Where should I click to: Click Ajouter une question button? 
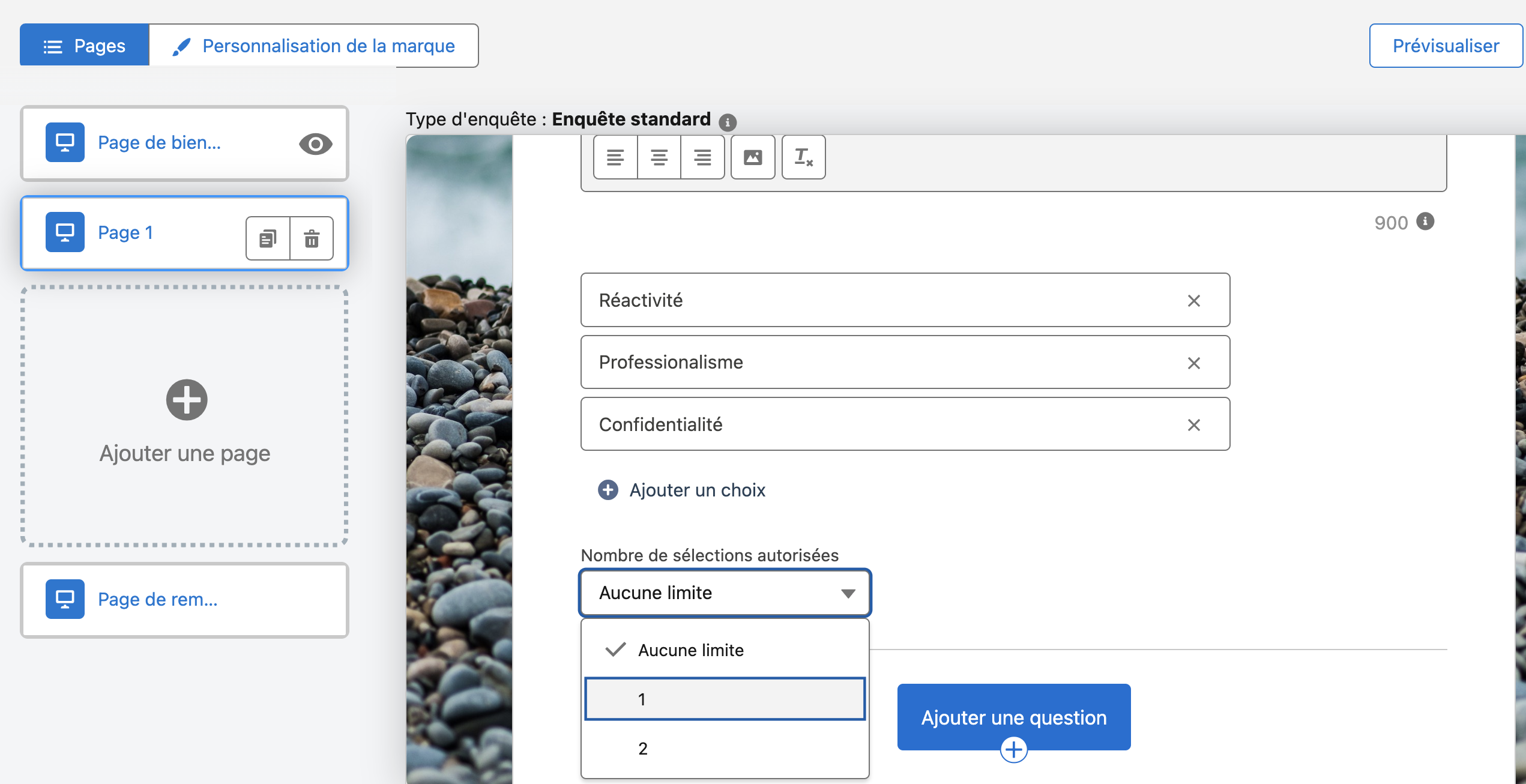pyautogui.click(x=1013, y=717)
